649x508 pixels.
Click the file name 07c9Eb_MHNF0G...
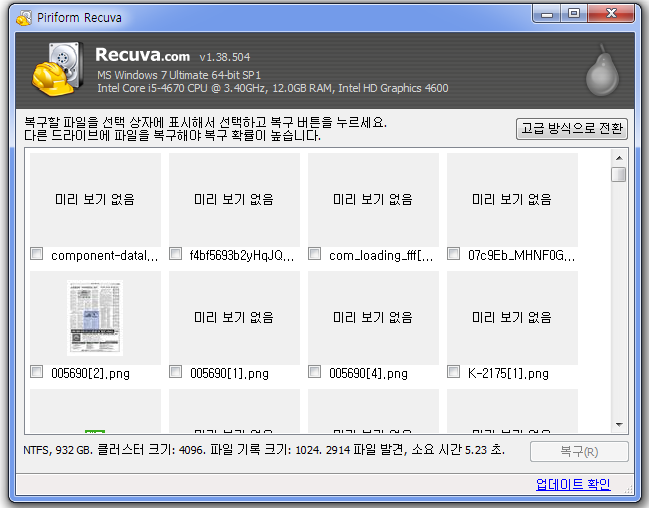point(522,255)
